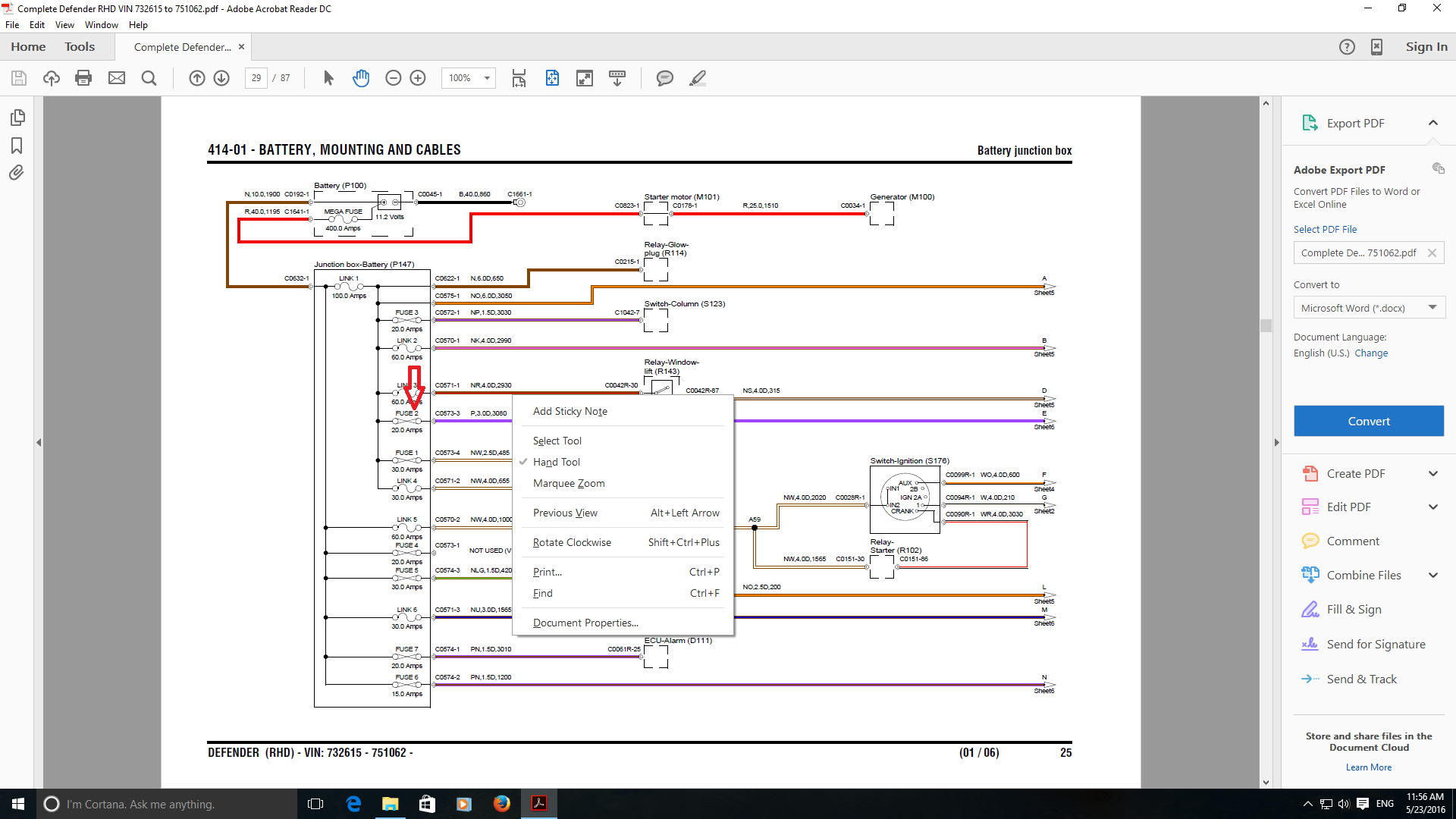Viewport: 1456px width, 819px height.
Task: Remove selected file Complete De... 751062.pdf
Action: point(1432,253)
